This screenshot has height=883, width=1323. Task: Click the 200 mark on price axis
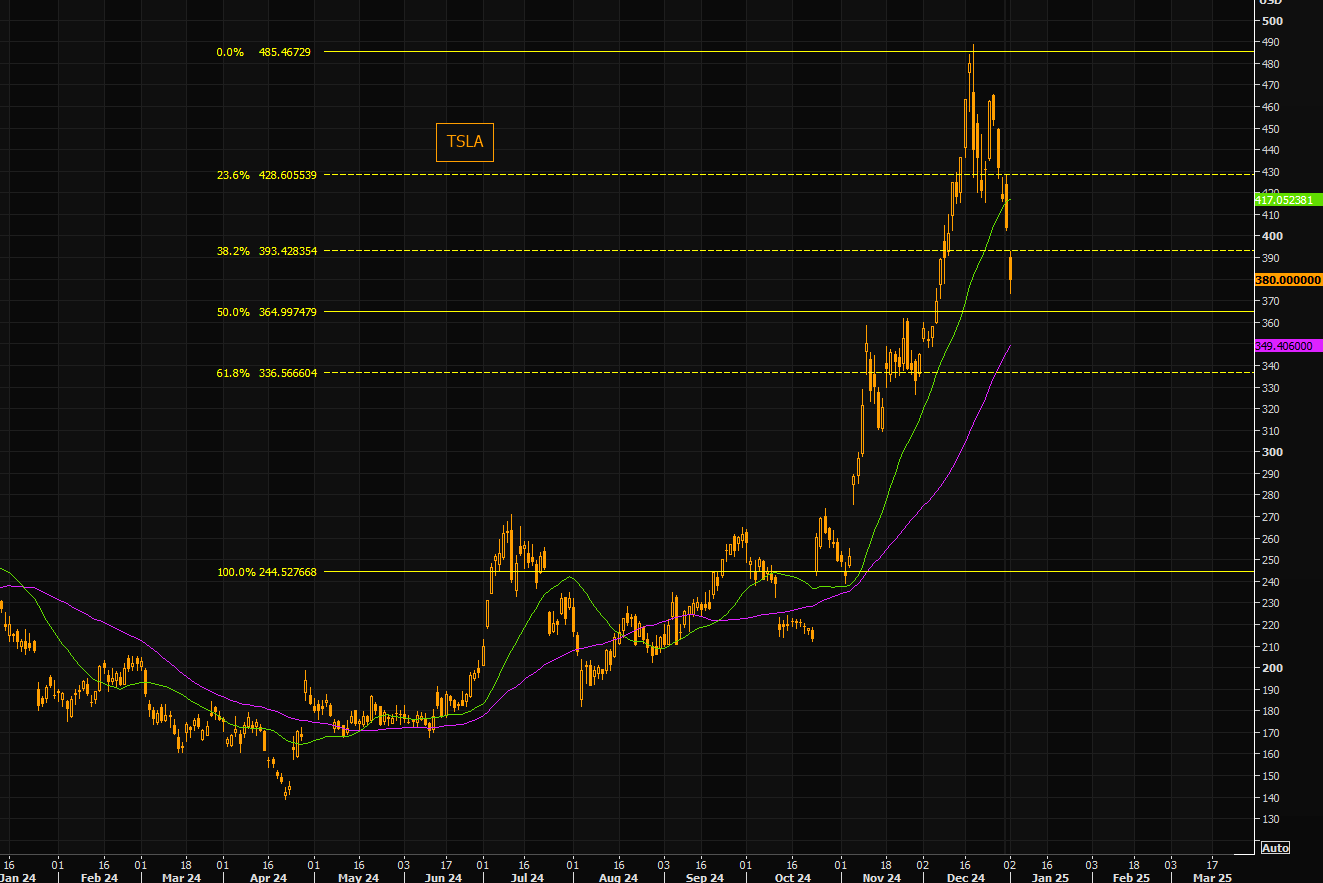(1272, 668)
